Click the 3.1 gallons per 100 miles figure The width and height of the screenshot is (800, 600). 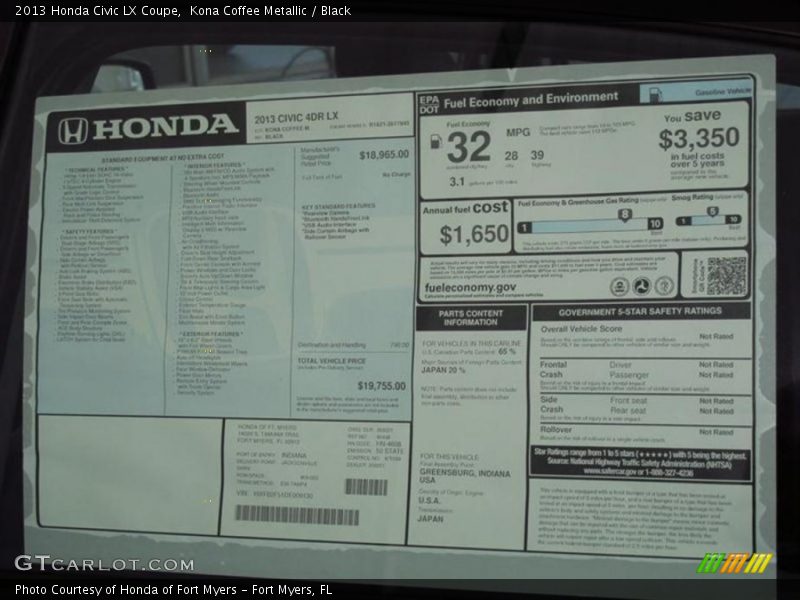click(x=457, y=182)
